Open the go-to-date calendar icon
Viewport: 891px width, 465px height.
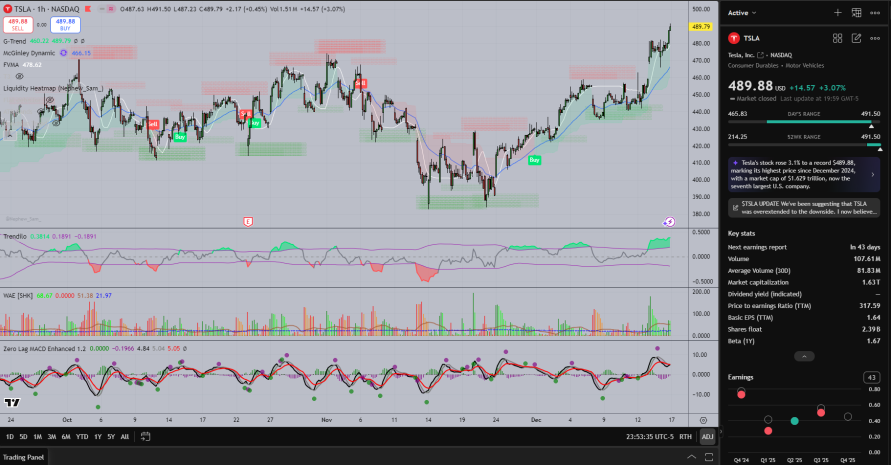pos(145,437)
